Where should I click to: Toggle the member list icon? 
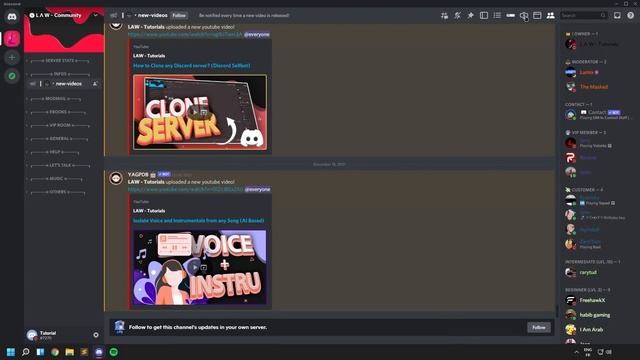pos(551,16)
